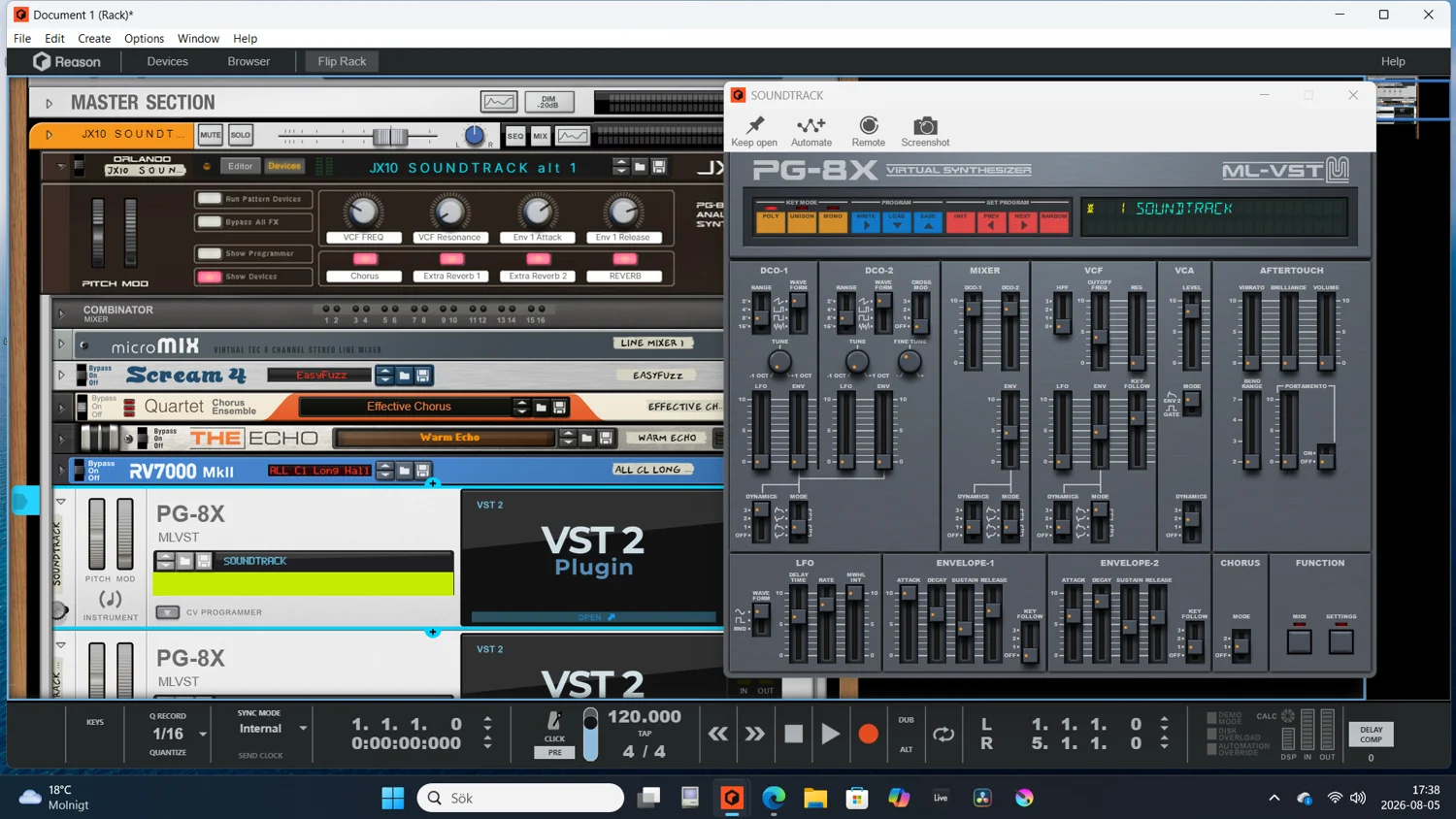Viewport: 1456px width, 819px height.
Task: Solo the JX10 SOUNDT mix channel
Action: (x=240, y=135)
